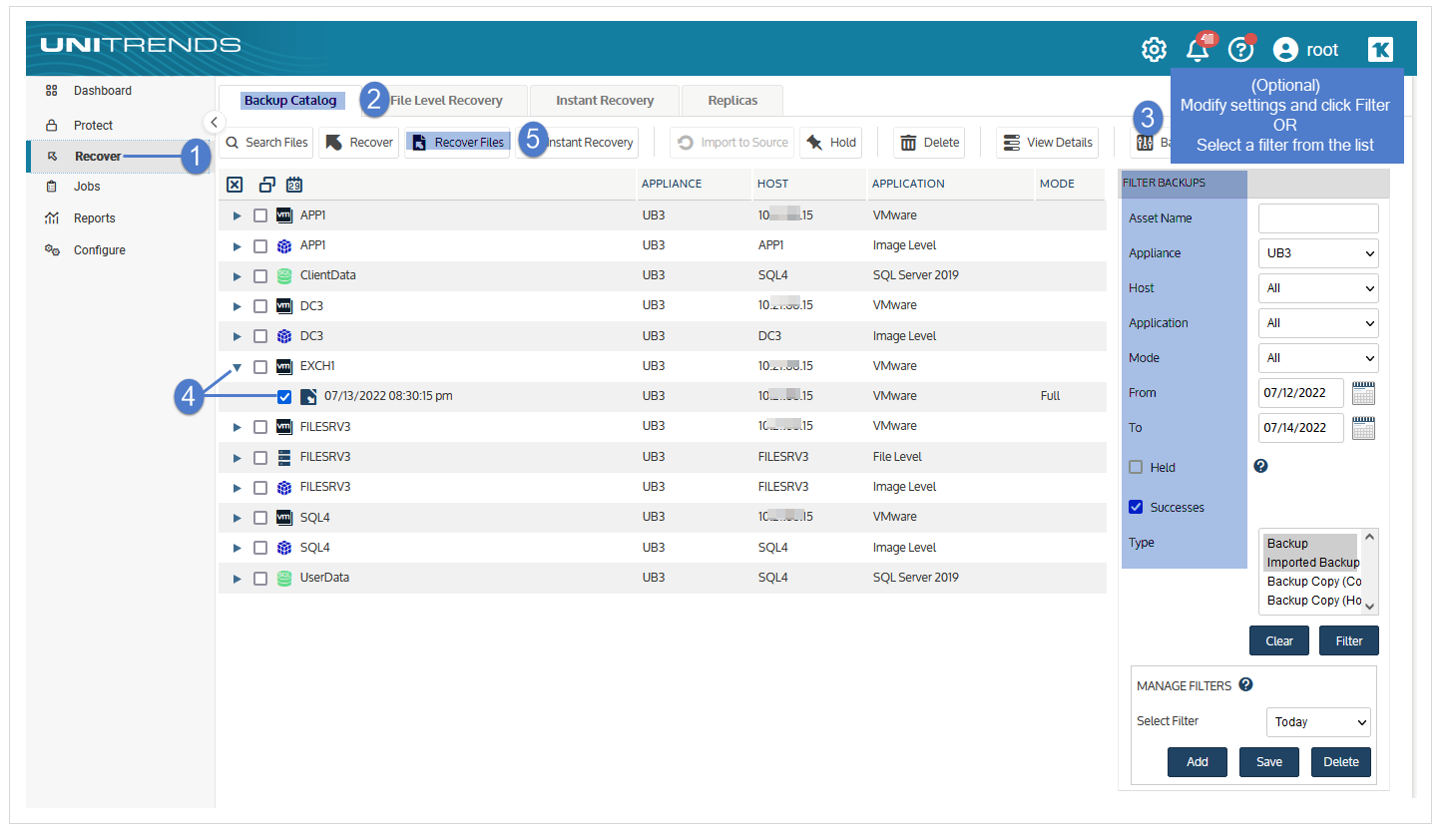
Task: Select the checkbox for APP1 VMware row
Action: point(260,215)
